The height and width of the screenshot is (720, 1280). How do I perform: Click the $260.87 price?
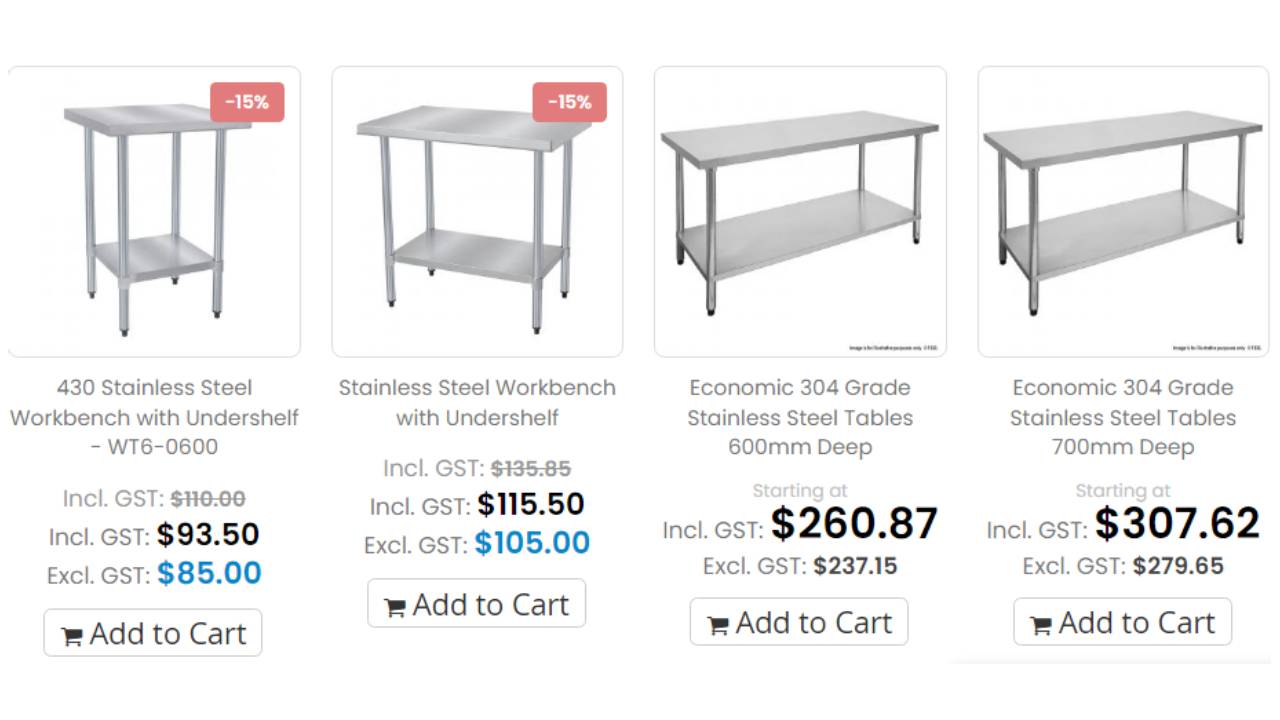[854, 524]
